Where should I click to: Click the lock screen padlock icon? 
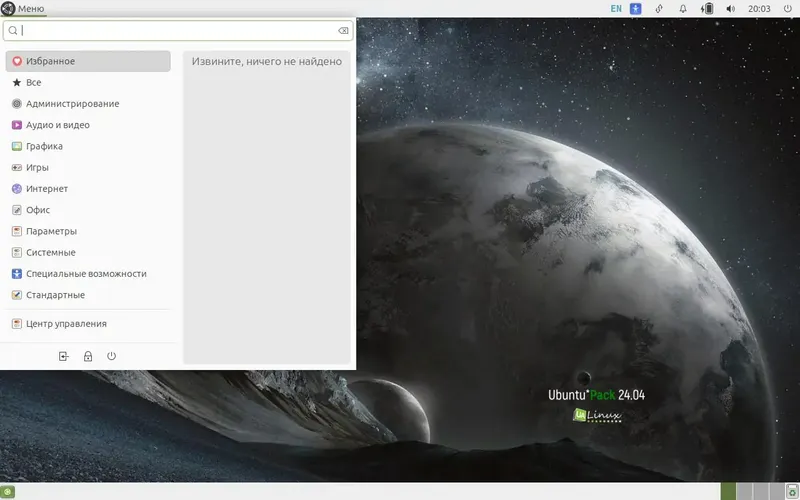pos(88,356)
